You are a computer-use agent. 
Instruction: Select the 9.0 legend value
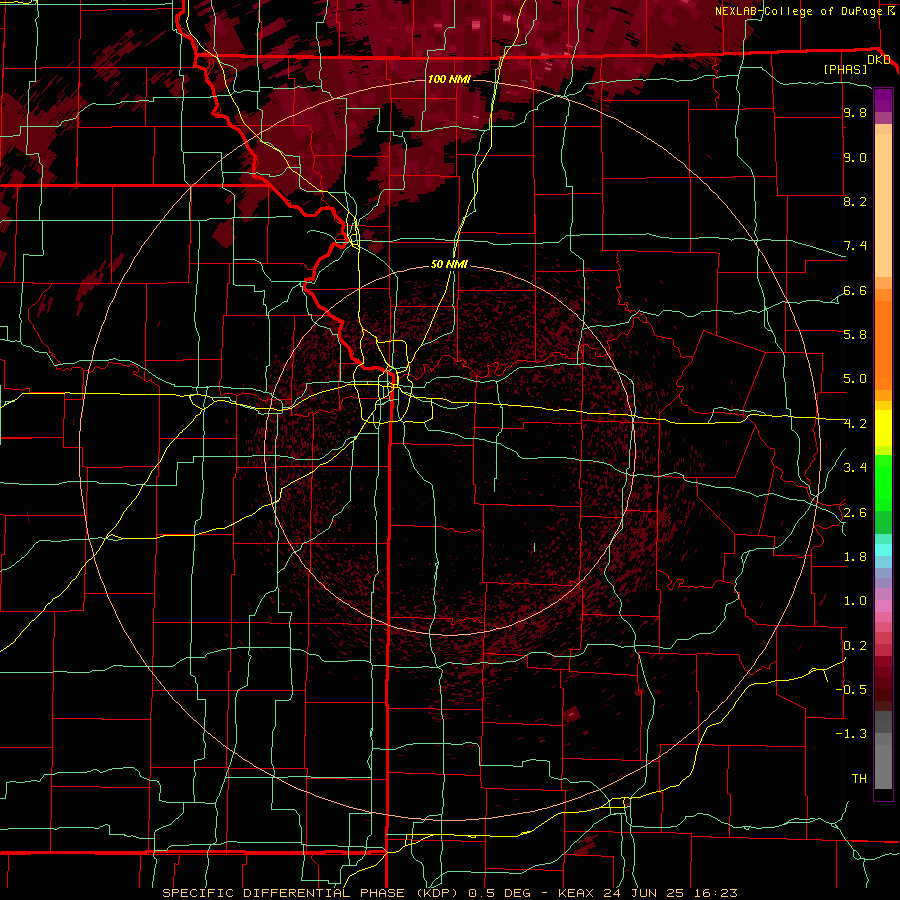coord(855,158)
